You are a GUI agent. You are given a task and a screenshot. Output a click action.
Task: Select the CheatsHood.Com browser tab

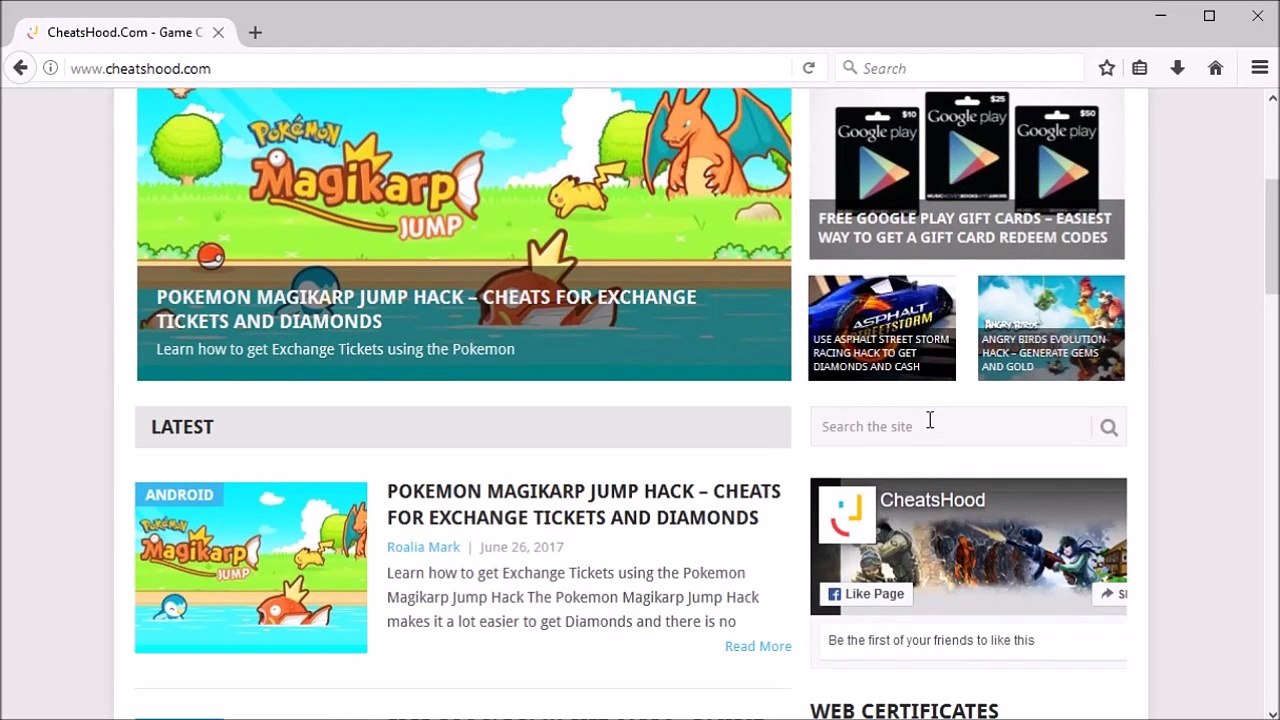coord(125,32)
